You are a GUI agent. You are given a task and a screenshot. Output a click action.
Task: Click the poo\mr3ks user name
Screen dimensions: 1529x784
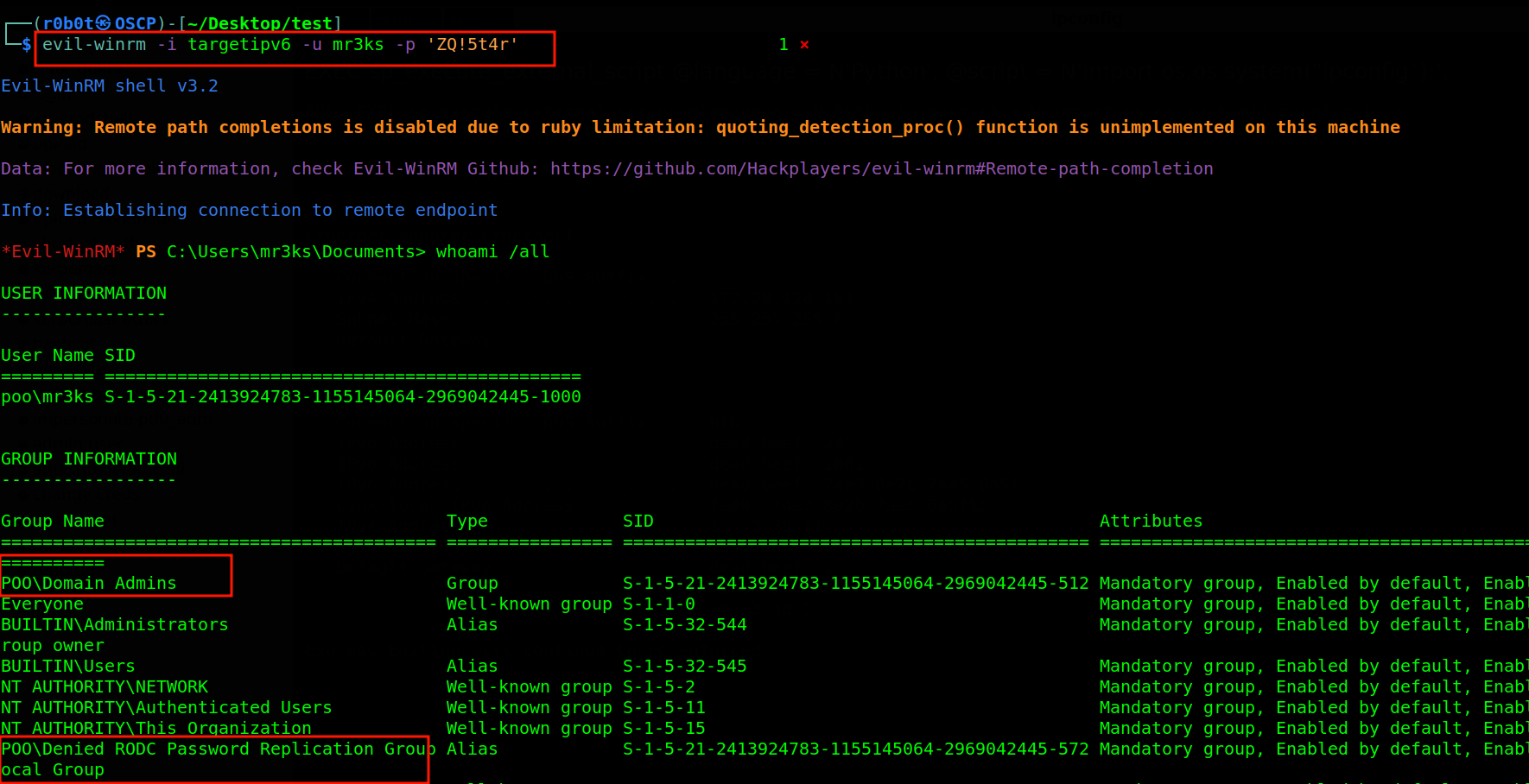48,397
